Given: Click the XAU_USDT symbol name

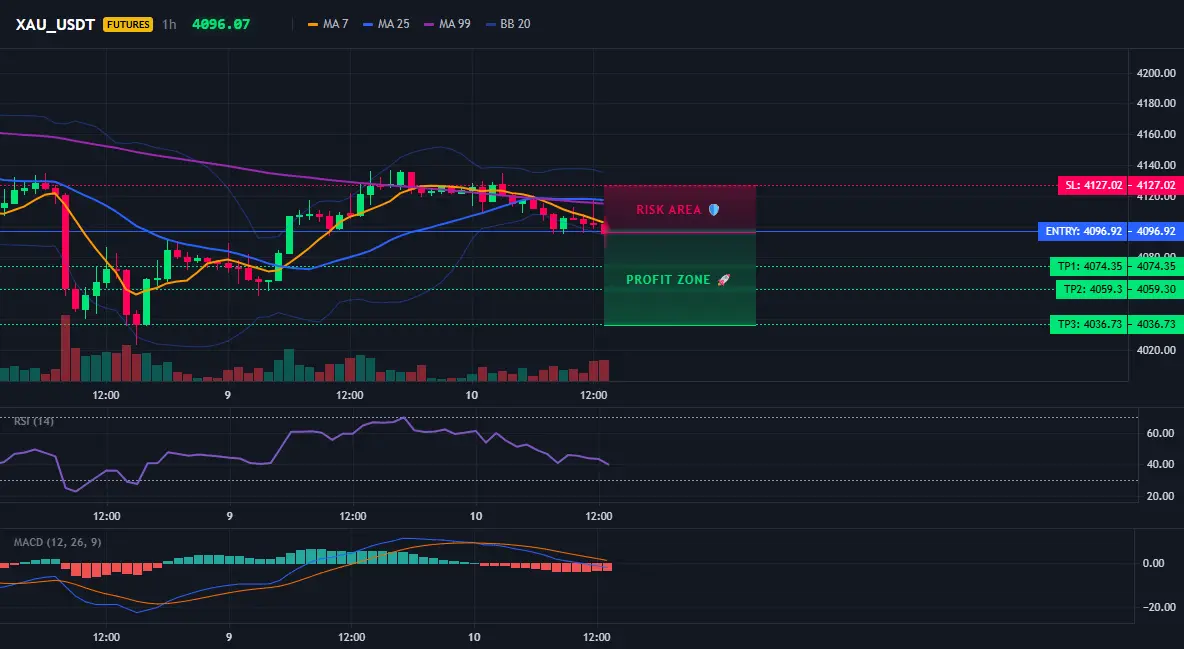Looking at the screenshot, I should (55, 24).
